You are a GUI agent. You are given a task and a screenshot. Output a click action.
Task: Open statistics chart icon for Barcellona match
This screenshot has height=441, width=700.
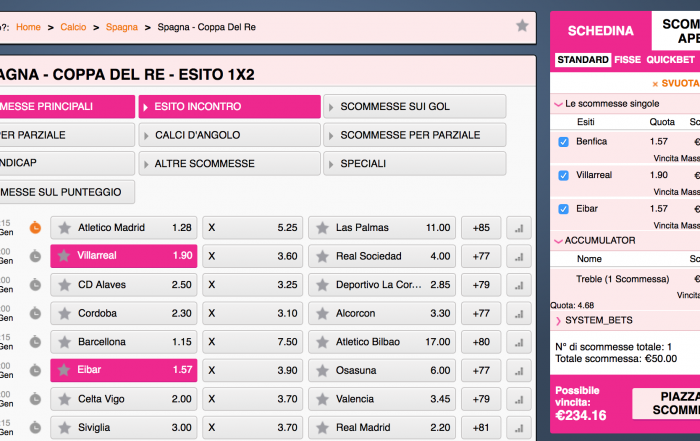pos(519,342)
